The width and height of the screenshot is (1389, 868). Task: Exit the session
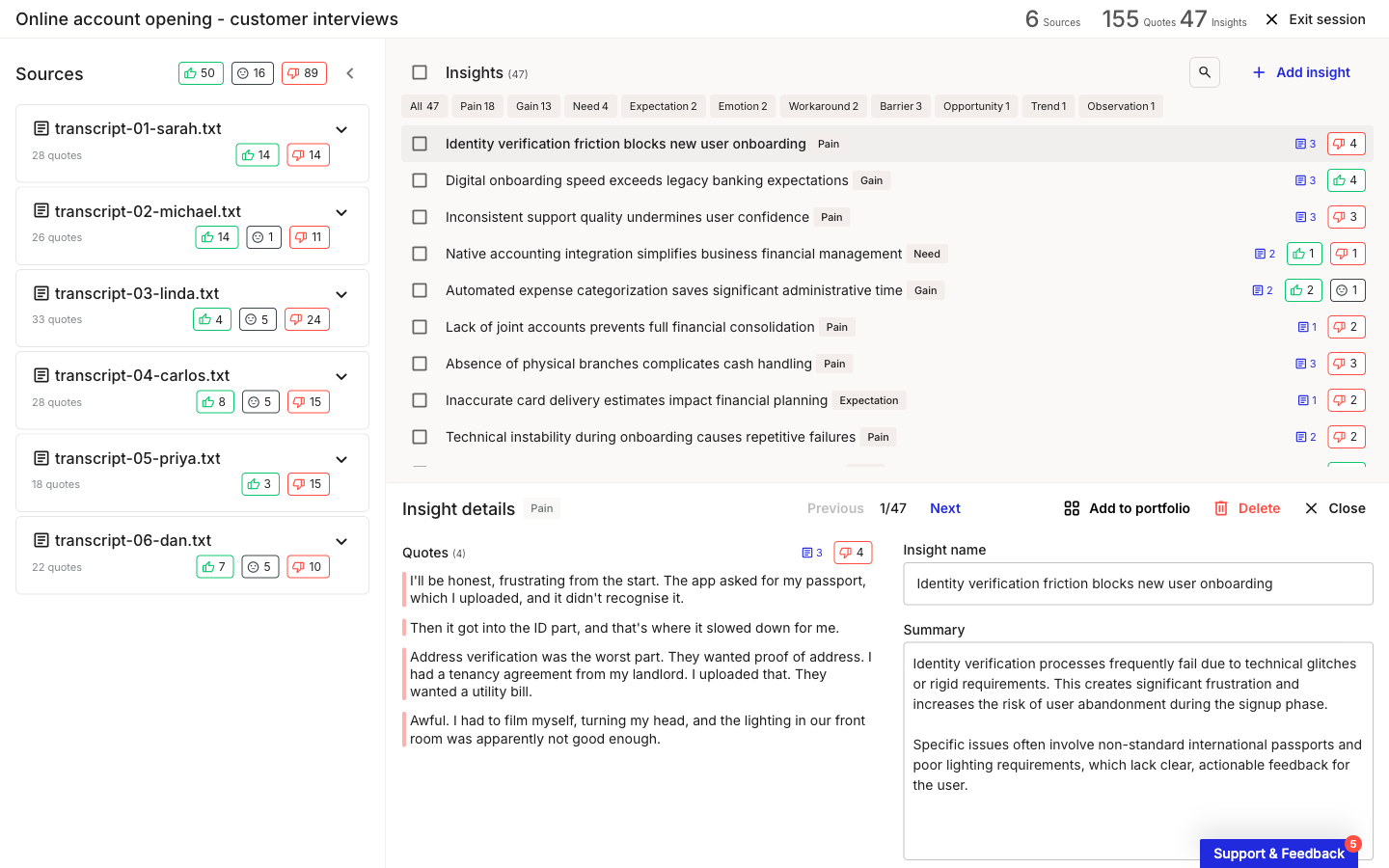(x=1316, y=19)
